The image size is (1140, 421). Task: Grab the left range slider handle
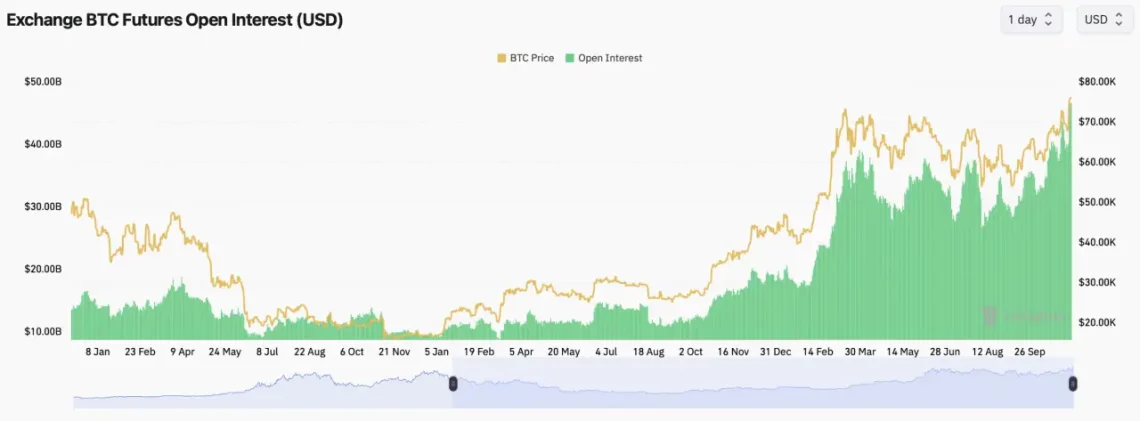(x=453, y=383)
